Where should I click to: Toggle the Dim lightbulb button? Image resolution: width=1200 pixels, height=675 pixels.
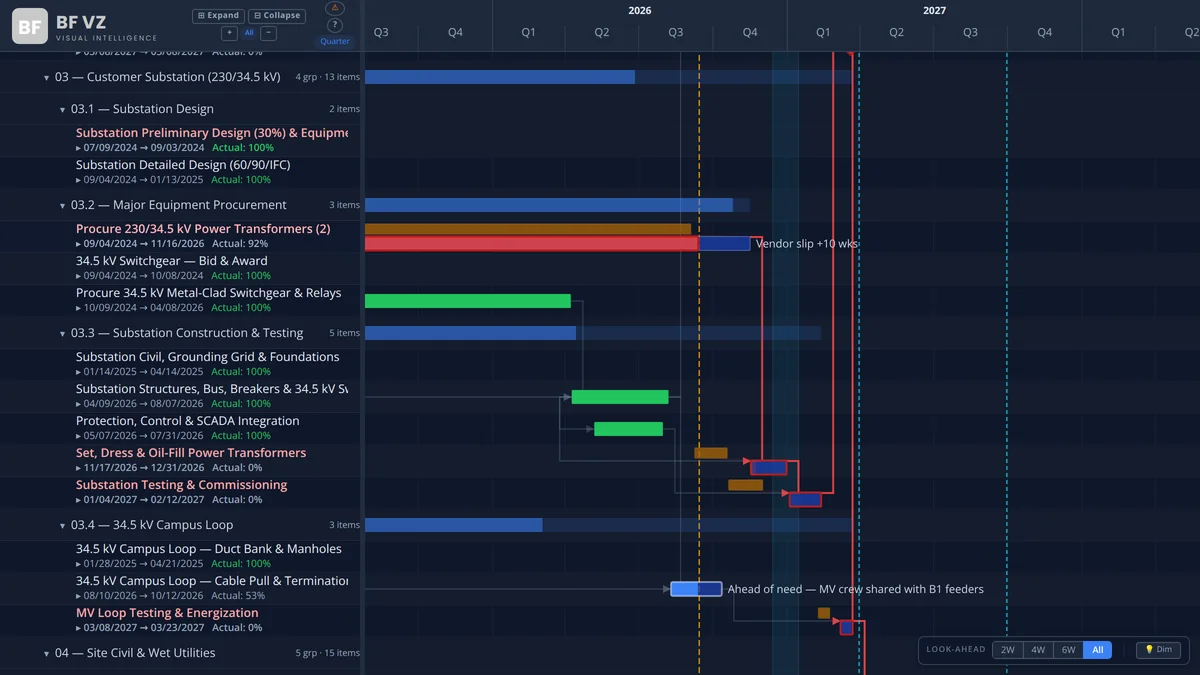tap(1158, 650)
